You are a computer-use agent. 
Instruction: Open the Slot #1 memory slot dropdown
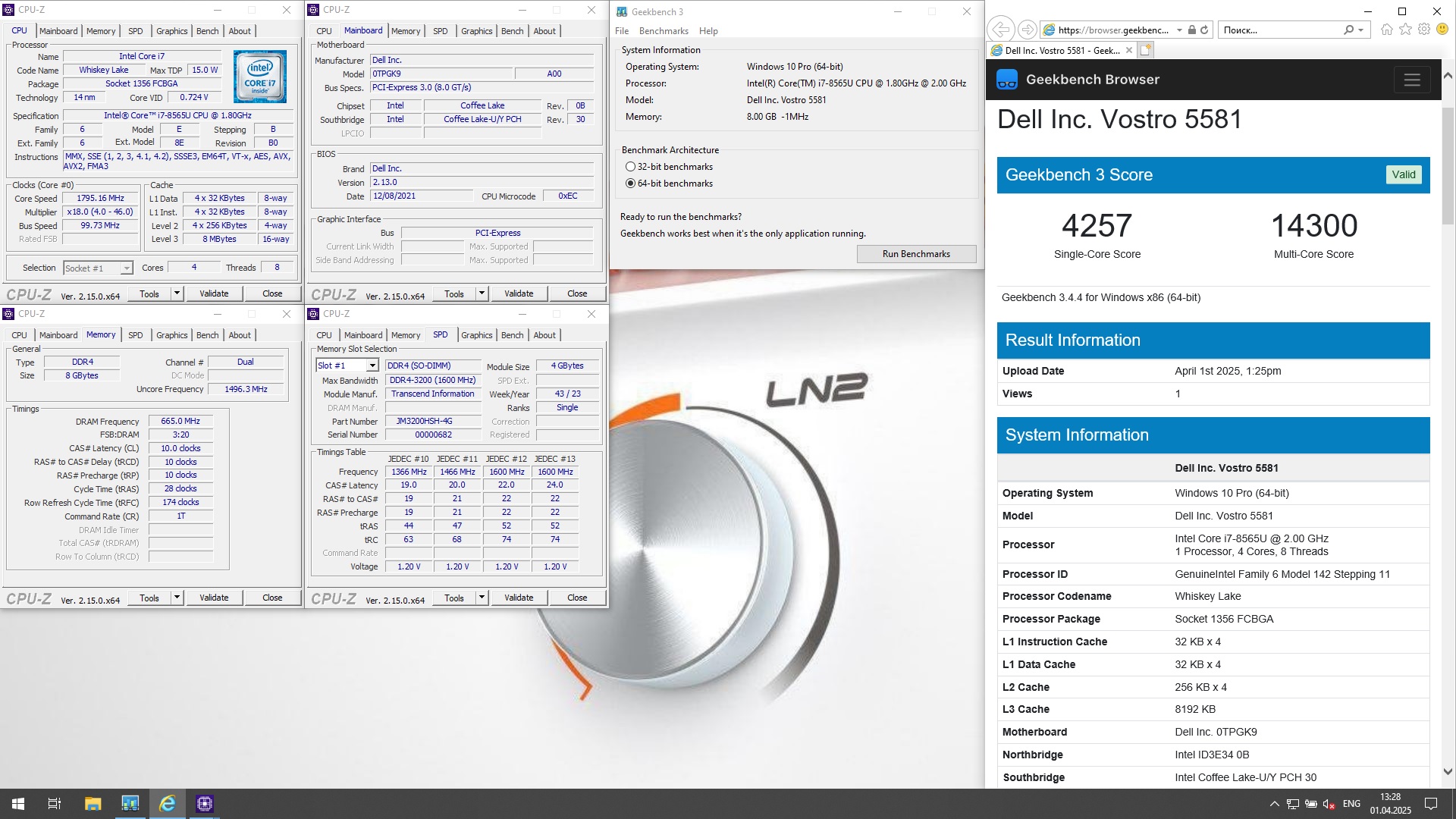[372, 366]
